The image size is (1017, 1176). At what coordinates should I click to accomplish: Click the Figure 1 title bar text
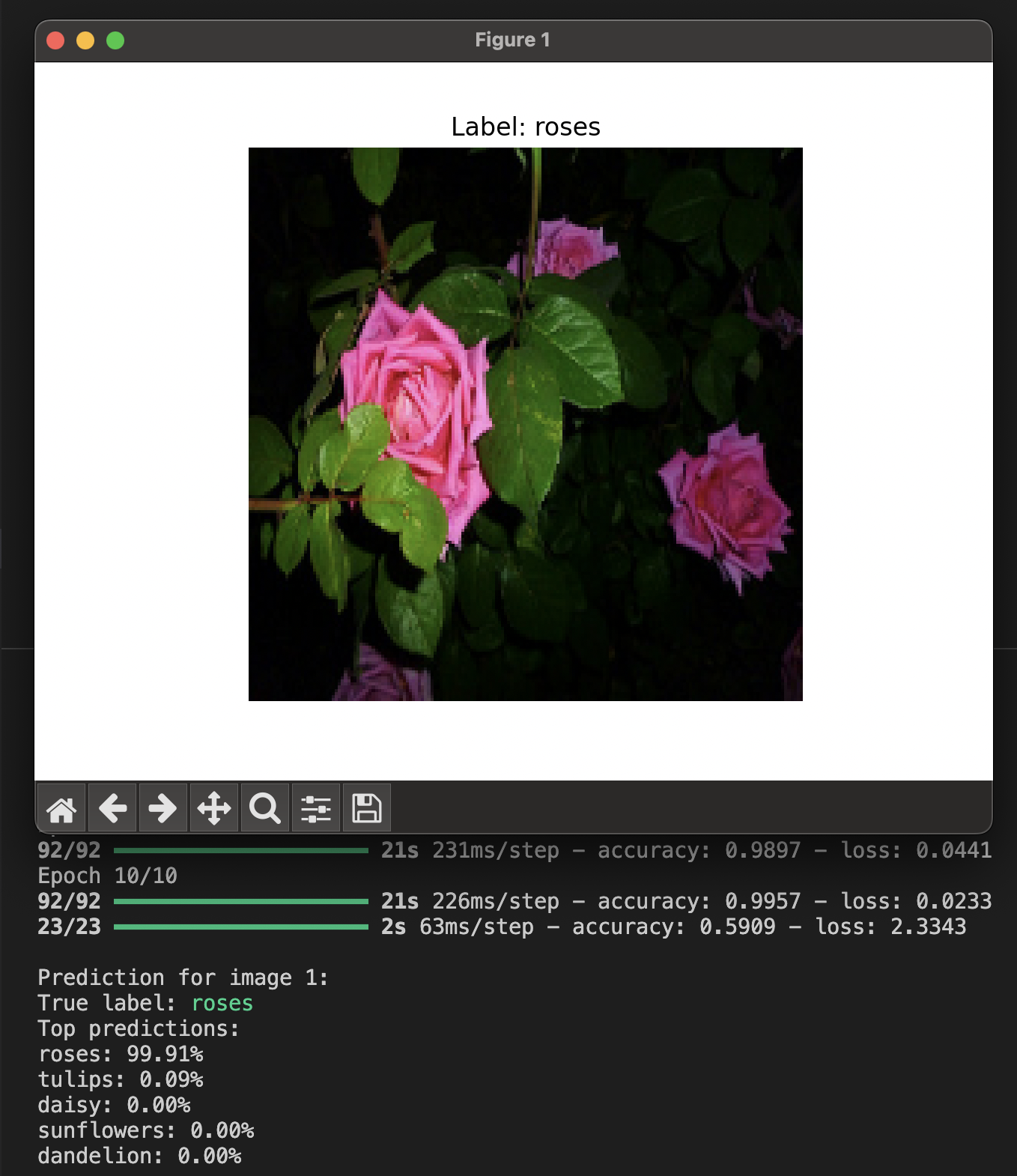[x=513, y=40]
